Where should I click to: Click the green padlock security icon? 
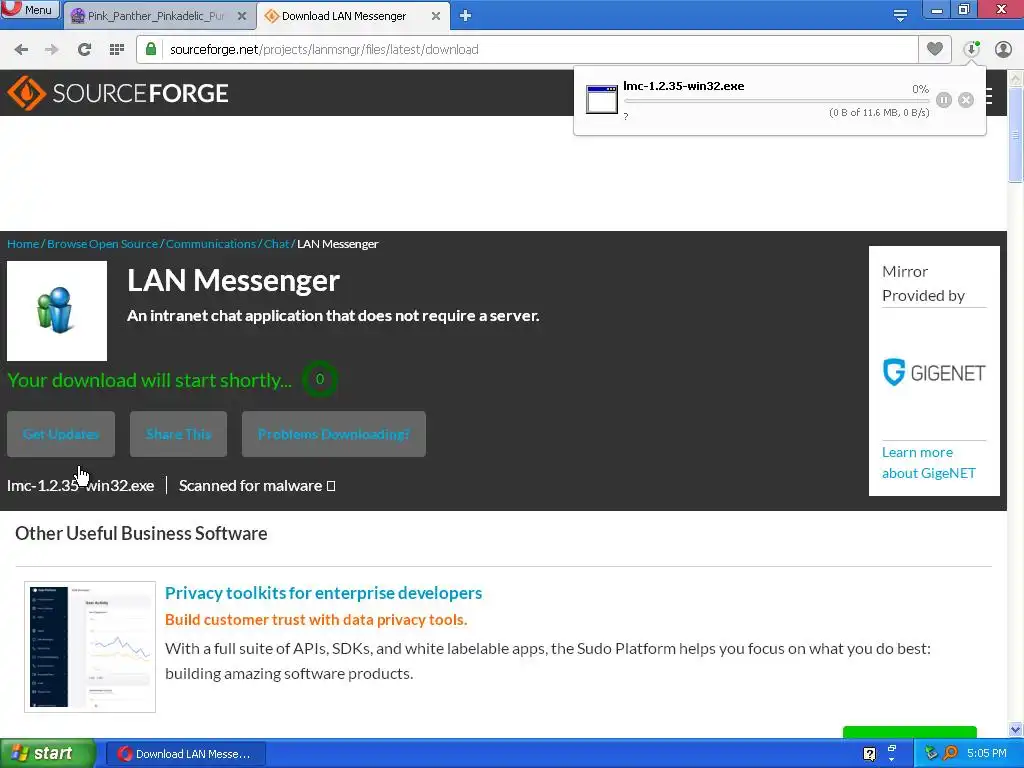tap(151, 49)
